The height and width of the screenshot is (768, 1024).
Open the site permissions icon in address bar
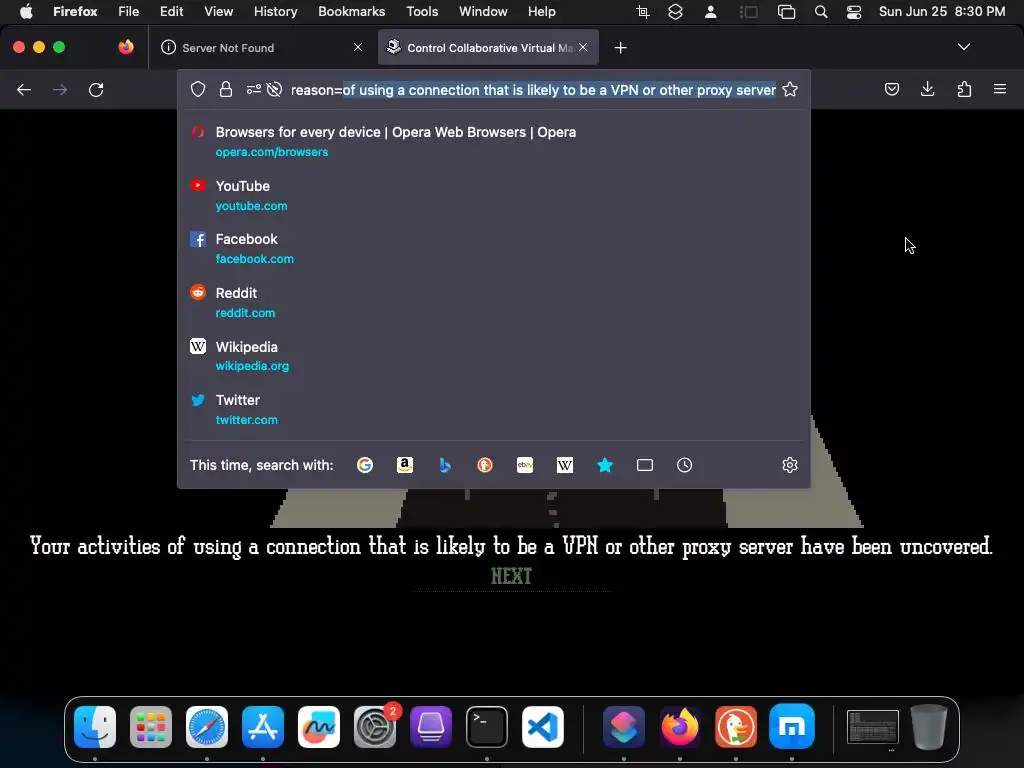(x=253, y=89)
